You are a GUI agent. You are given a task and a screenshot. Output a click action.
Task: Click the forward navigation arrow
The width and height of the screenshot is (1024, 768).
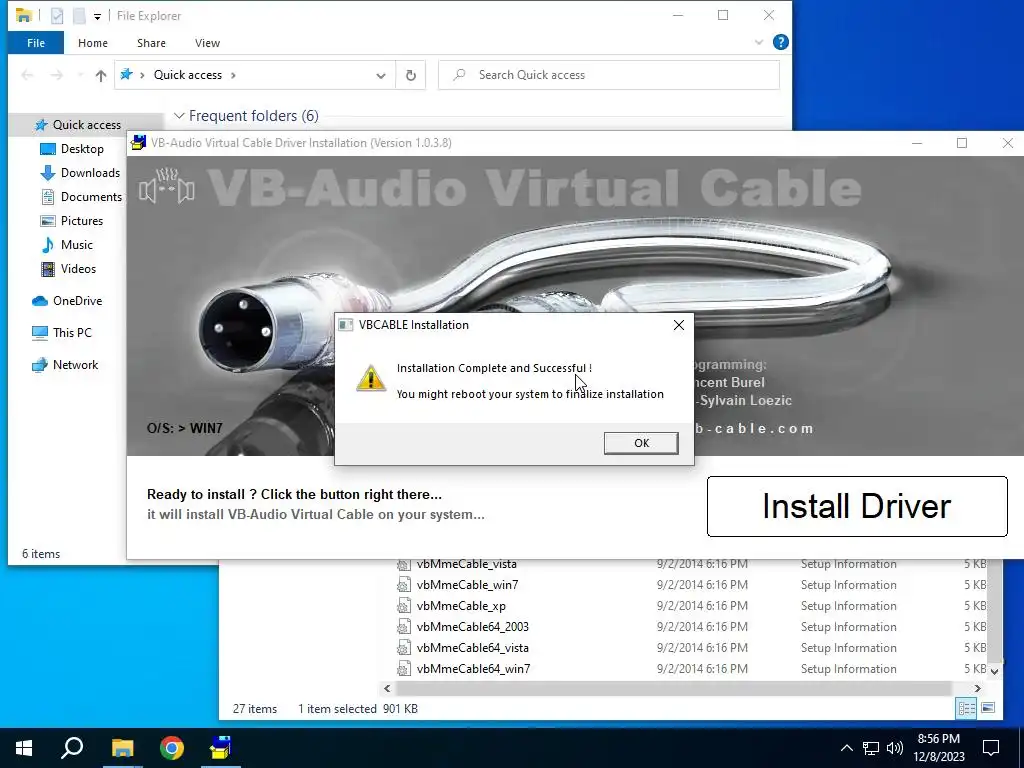pos(57,75)
